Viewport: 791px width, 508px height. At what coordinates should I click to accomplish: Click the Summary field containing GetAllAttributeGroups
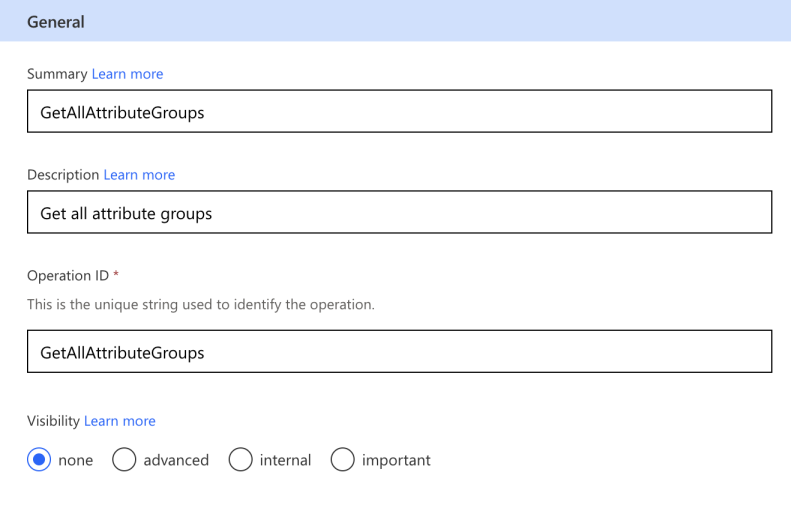click(x=400, y=111)
